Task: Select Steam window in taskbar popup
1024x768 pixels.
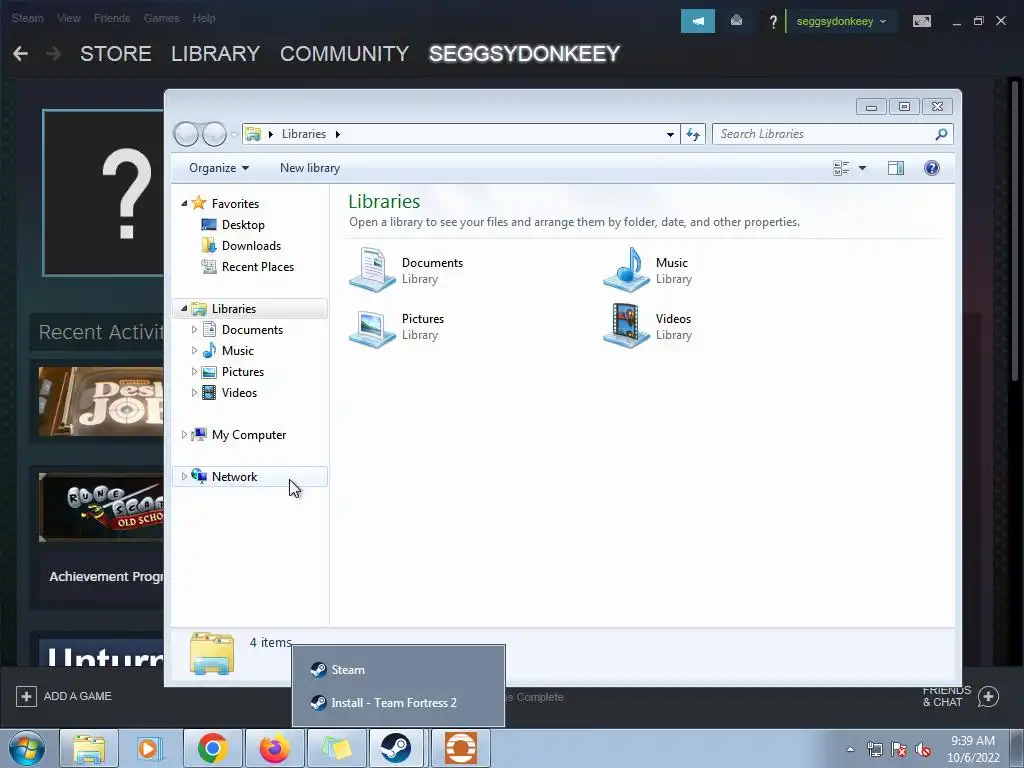Action: pyautogui.click(x=398, y=670)
